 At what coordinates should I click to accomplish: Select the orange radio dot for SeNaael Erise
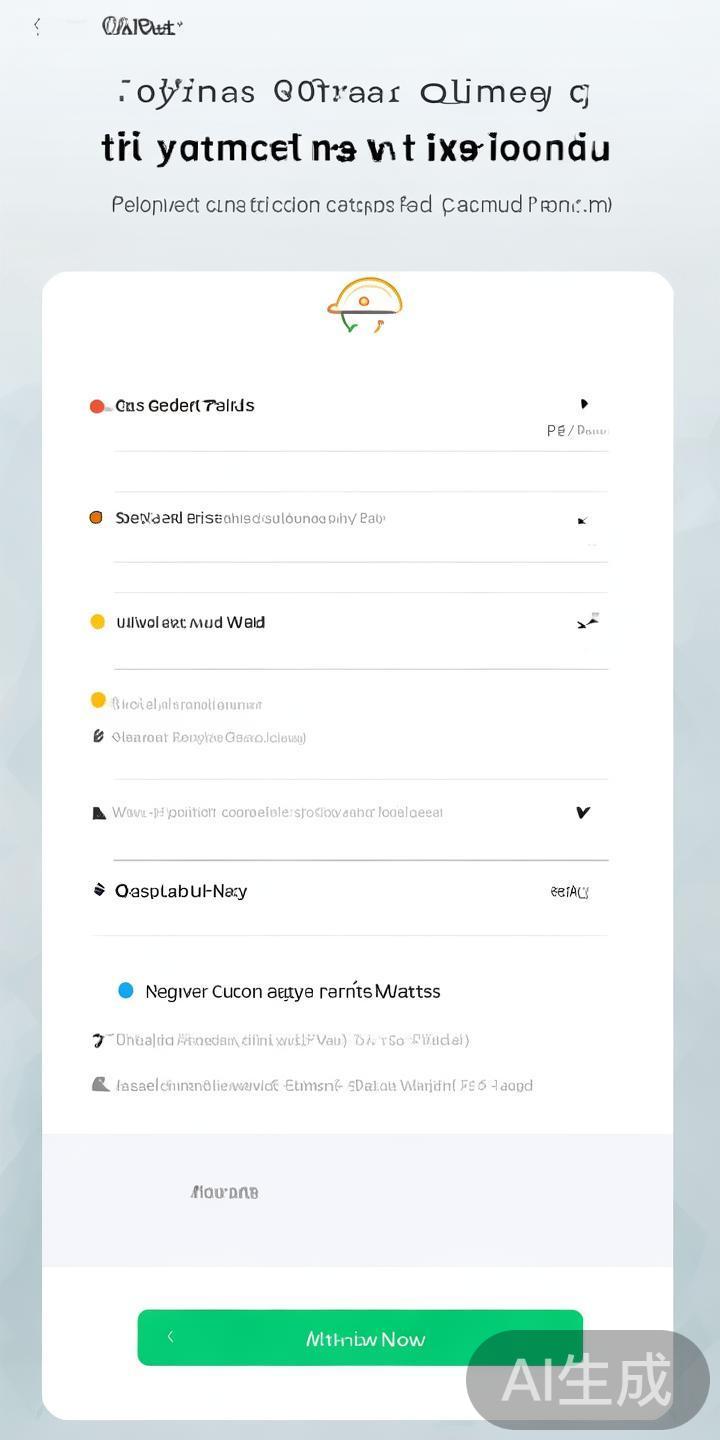tap(96, 518)
